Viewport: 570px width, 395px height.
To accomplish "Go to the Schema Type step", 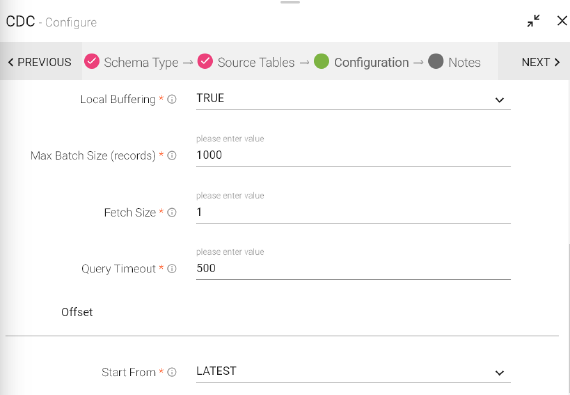I will tap(141, 63).
